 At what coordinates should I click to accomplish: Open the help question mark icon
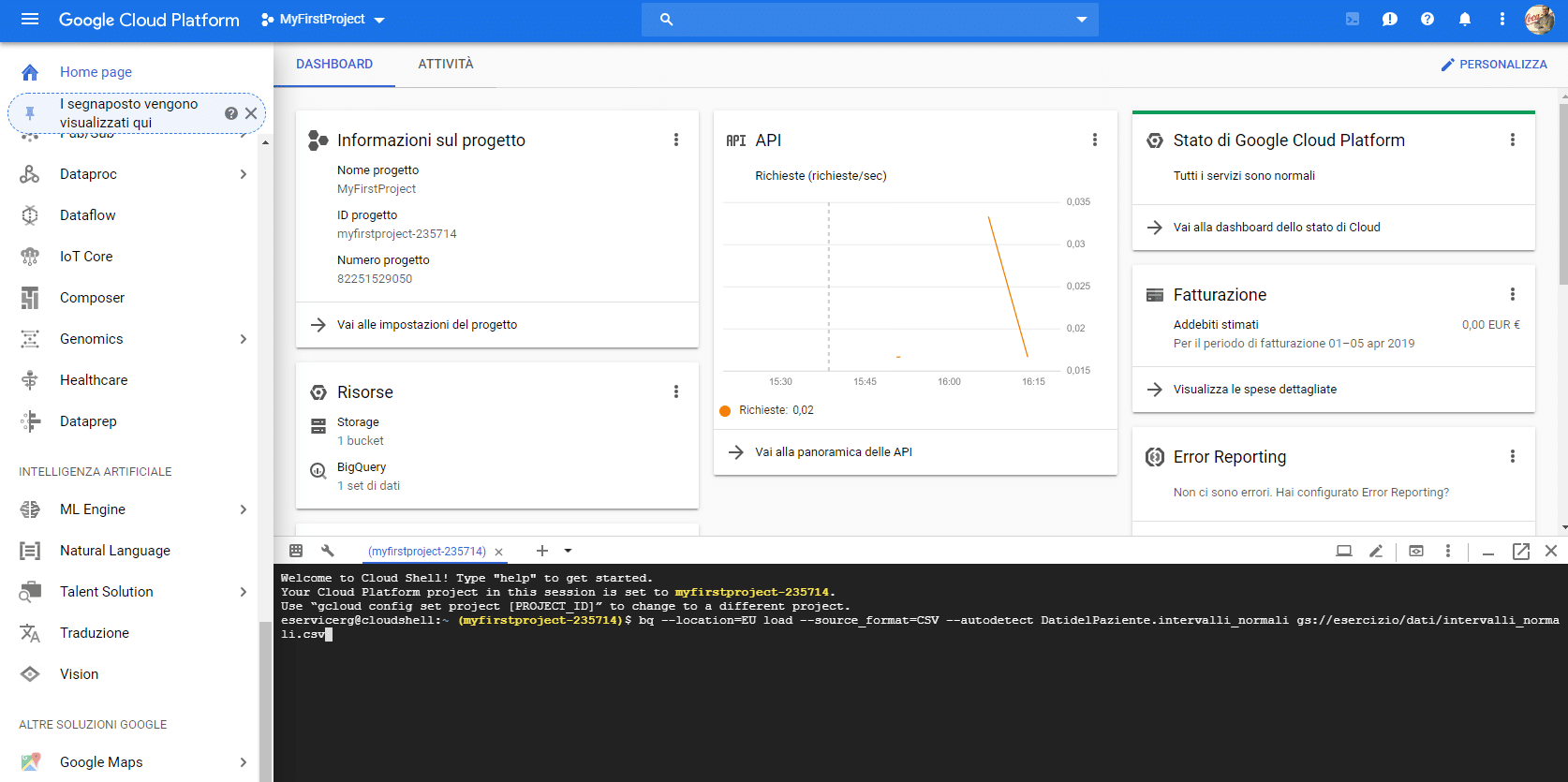click(1427, 19)
